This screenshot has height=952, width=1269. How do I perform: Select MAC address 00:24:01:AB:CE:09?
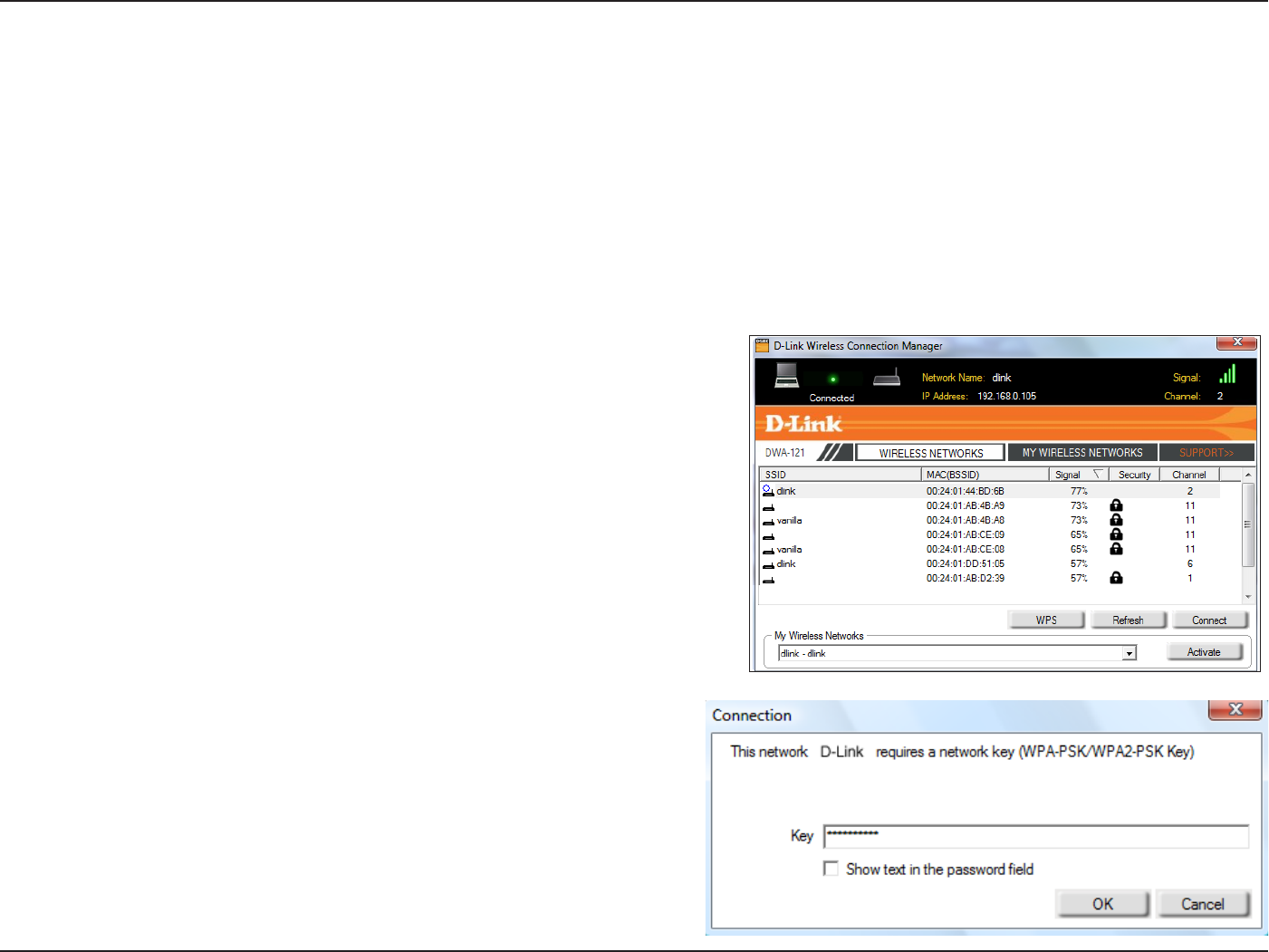(x=965, y=534)
